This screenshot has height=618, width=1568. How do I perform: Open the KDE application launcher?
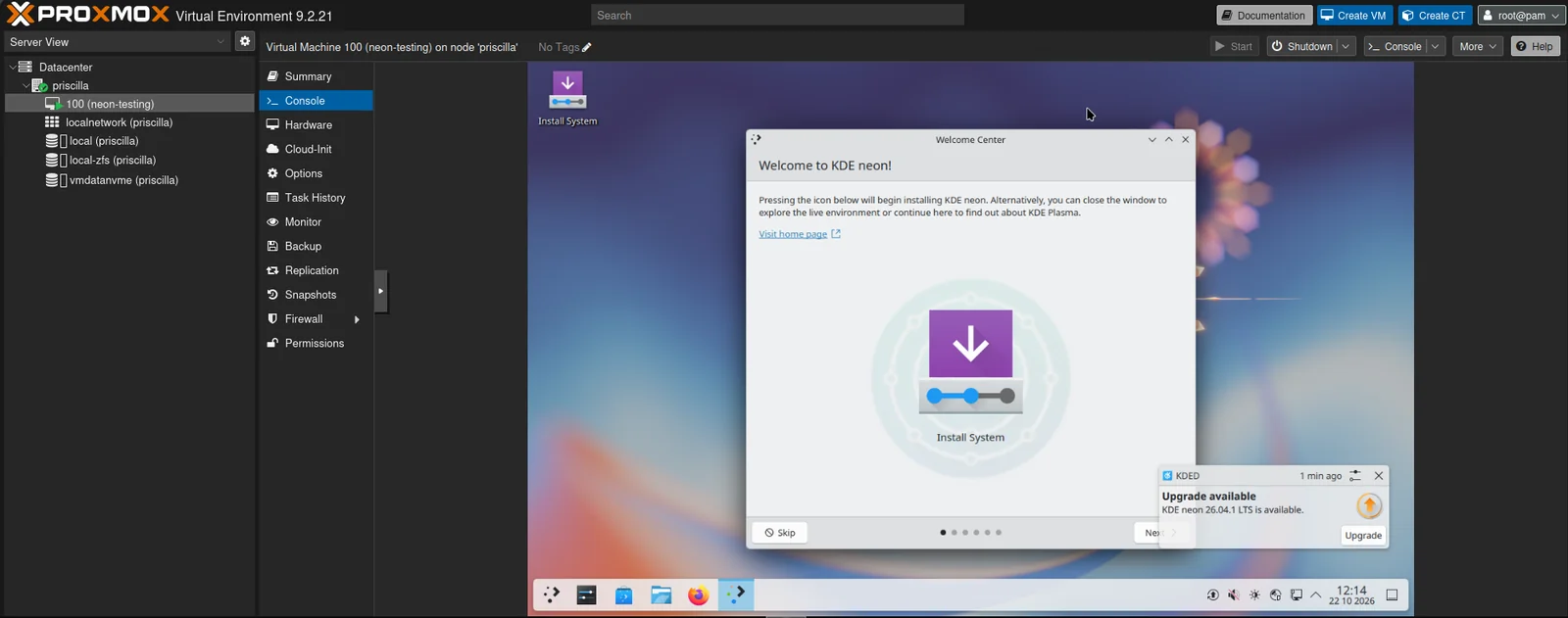coord(552,594)
